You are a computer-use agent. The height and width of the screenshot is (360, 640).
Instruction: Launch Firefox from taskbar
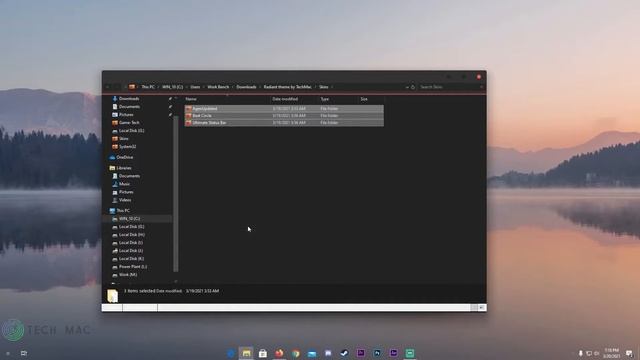[x=279, y=353]
